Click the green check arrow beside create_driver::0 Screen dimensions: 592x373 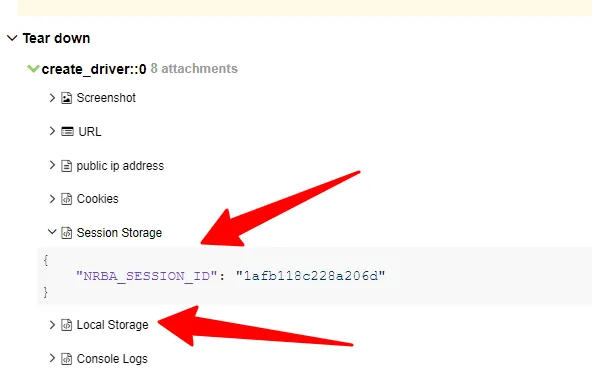click(x=33, y=69)
